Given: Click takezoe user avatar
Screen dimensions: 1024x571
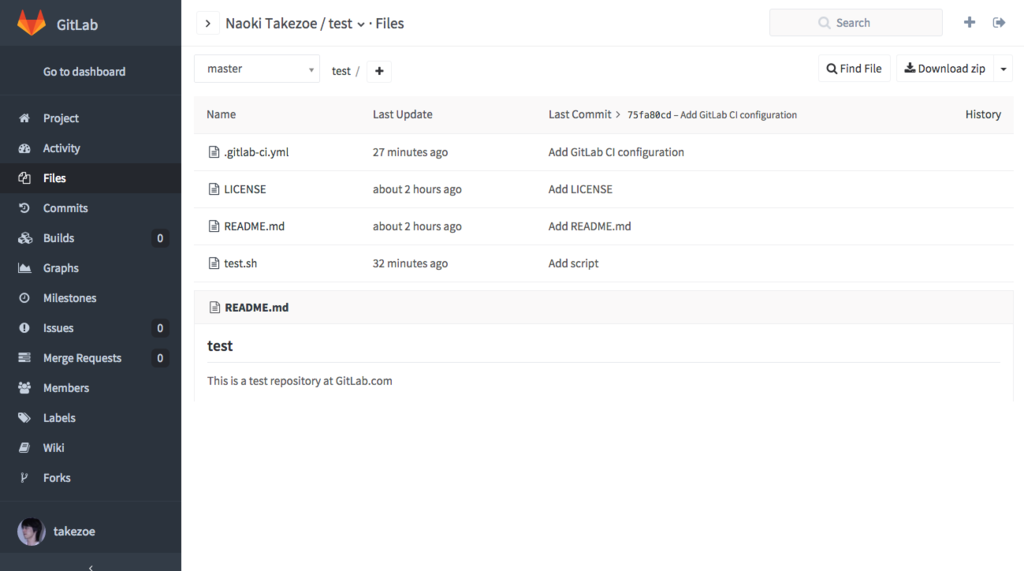Looking at the screenshot, I should (x=31, y=532).
